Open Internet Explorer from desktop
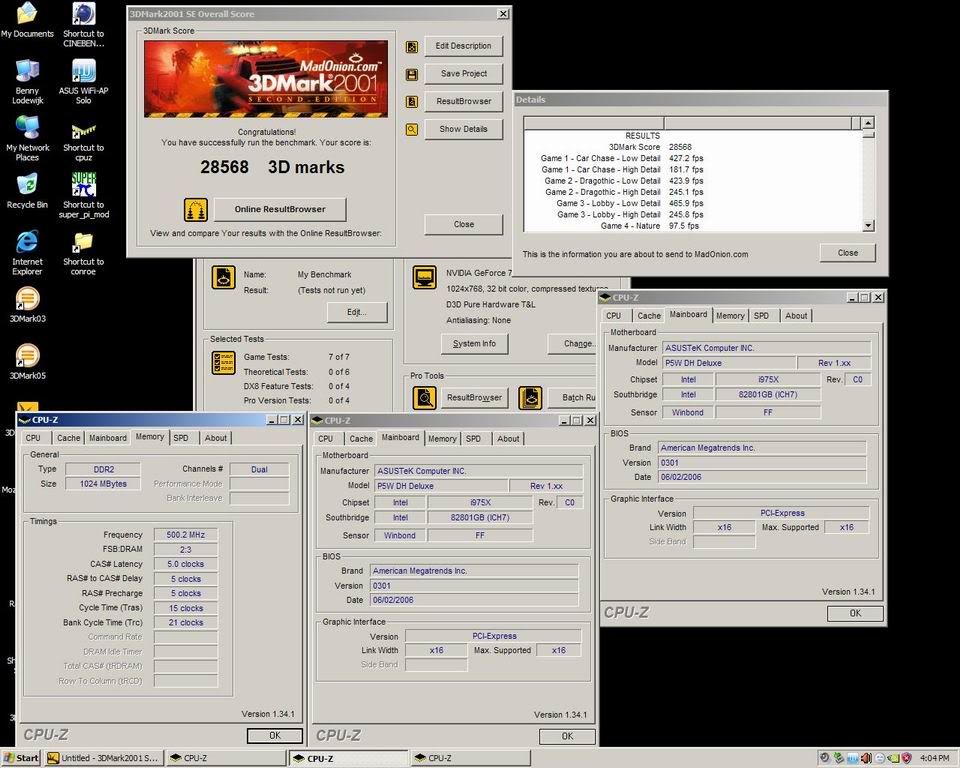This screenshot has width=960, height=768. [27, 252]
